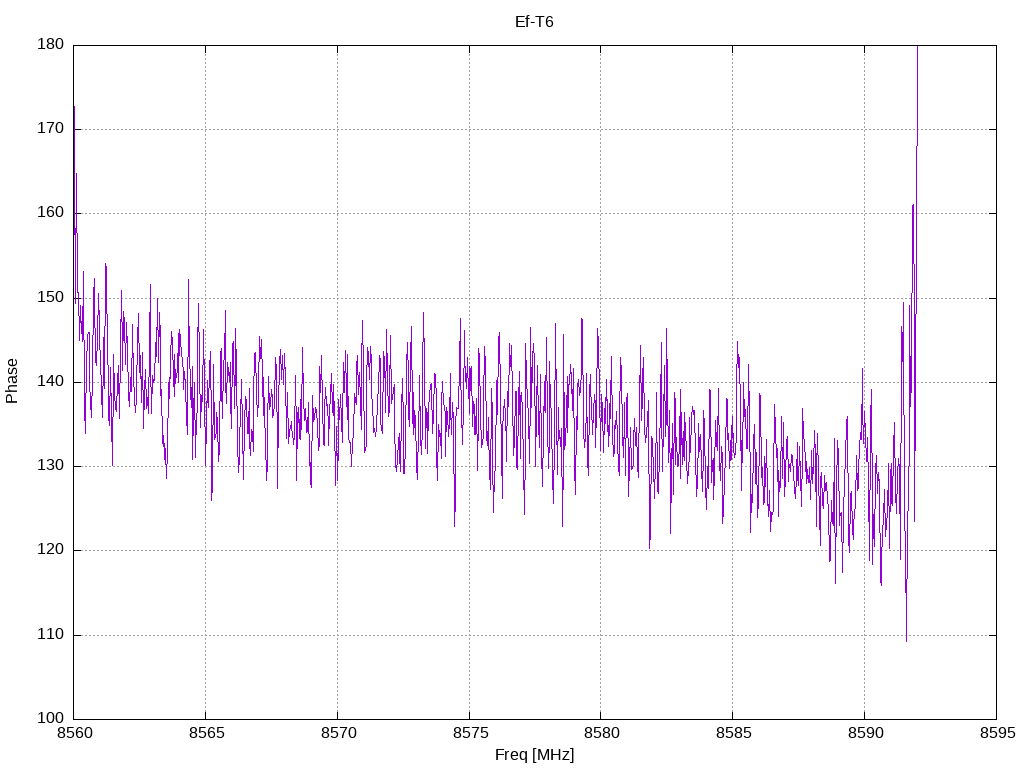Click the 160 y-axis tick label

pos(51,213)
